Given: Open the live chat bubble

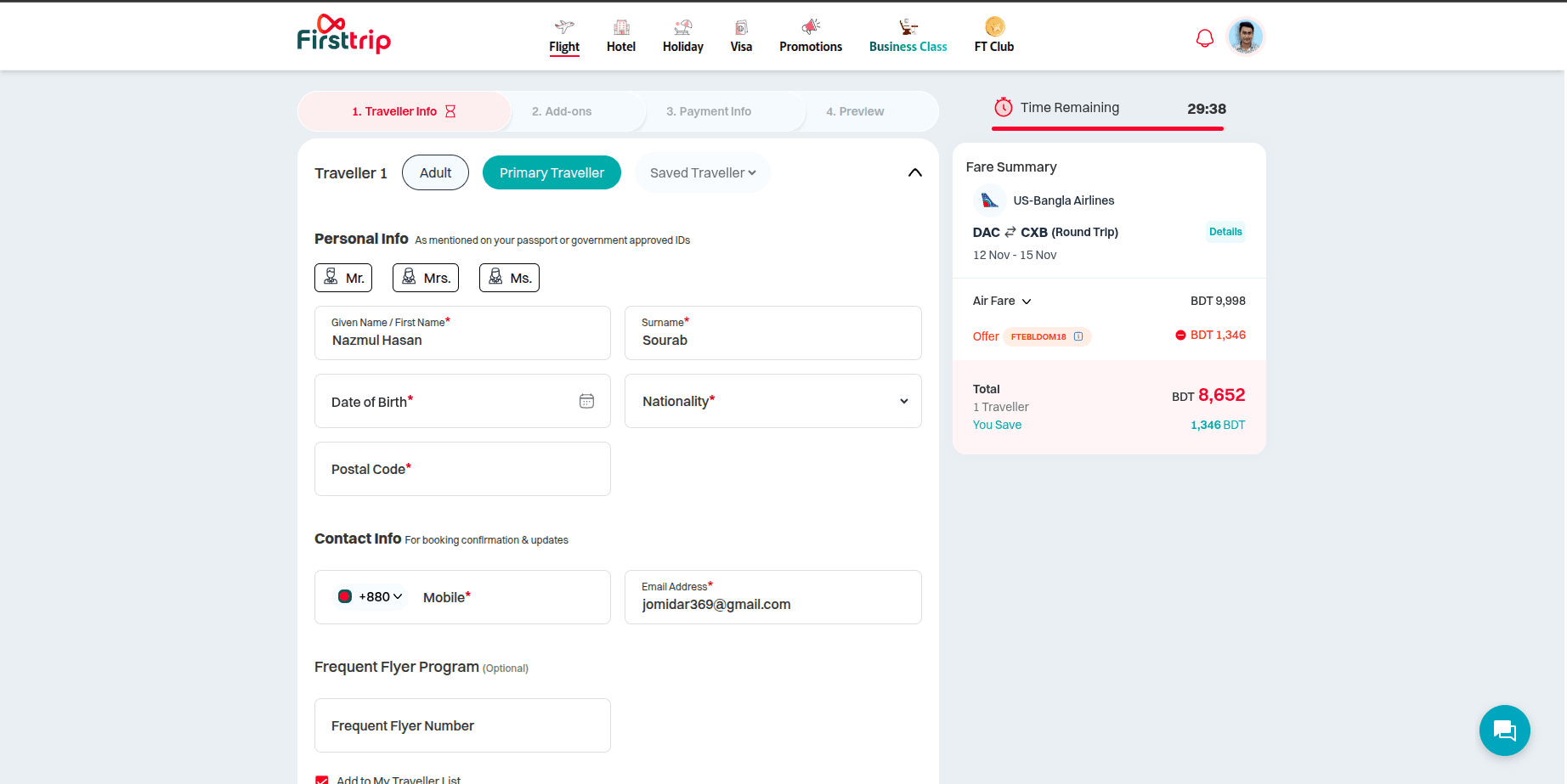Looking at the screenshot, I should click(1504, 730).
